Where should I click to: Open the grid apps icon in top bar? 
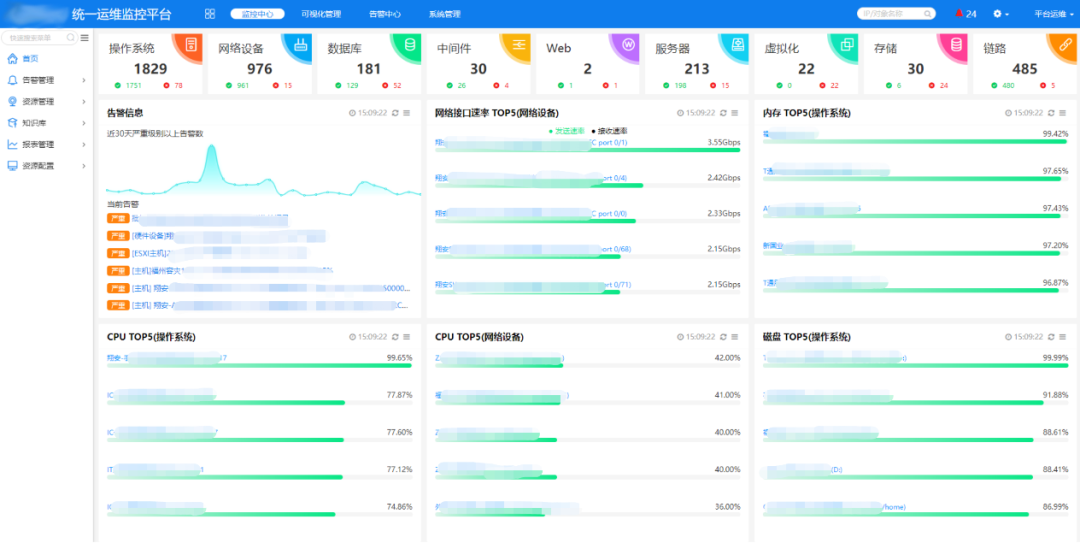coord(210,14)
